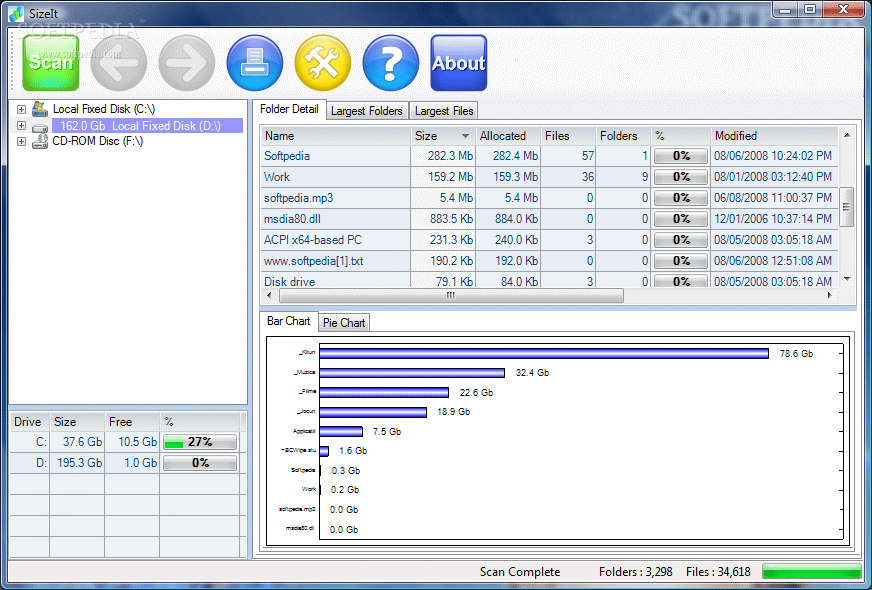872x590 pixels.
Task: Switch to the Largest Folders tab
Action: coord(366,111)
